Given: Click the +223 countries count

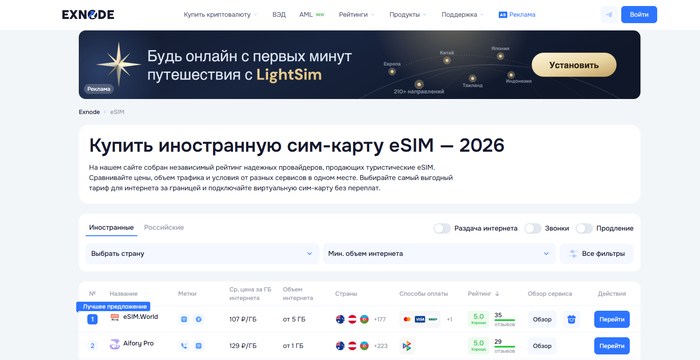Looking at the screenshot, I should [380, 346].
